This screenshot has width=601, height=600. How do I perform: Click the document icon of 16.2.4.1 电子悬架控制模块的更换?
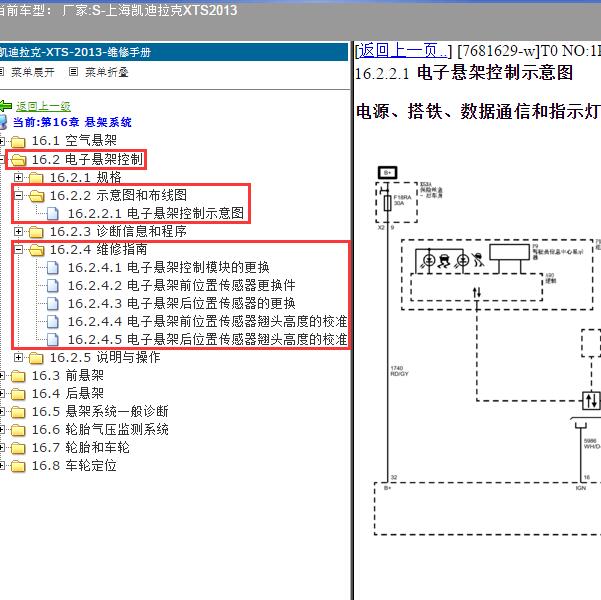click(53, 268)
